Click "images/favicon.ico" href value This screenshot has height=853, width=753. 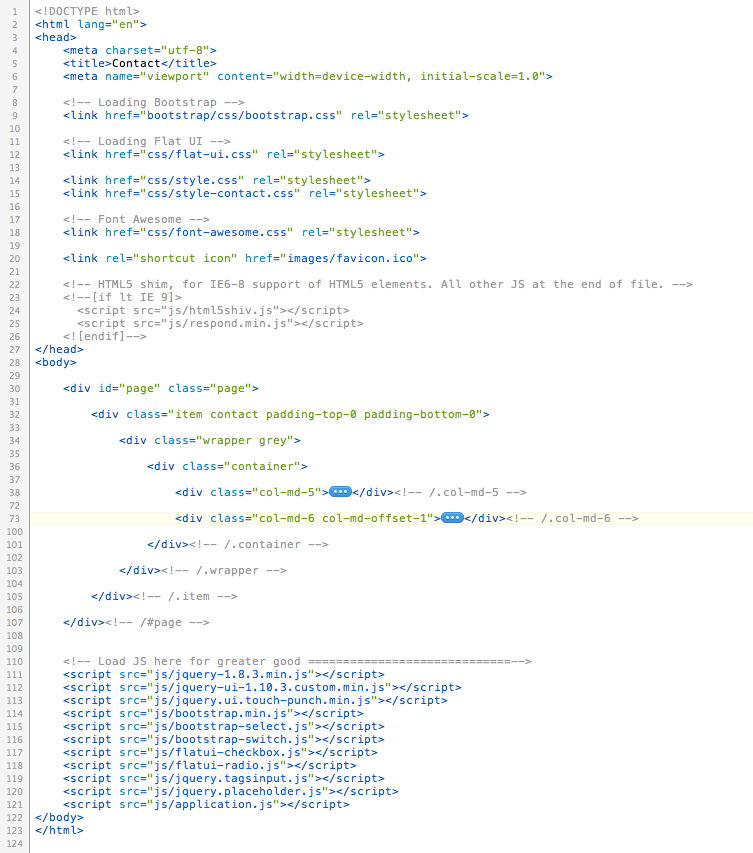350,258
